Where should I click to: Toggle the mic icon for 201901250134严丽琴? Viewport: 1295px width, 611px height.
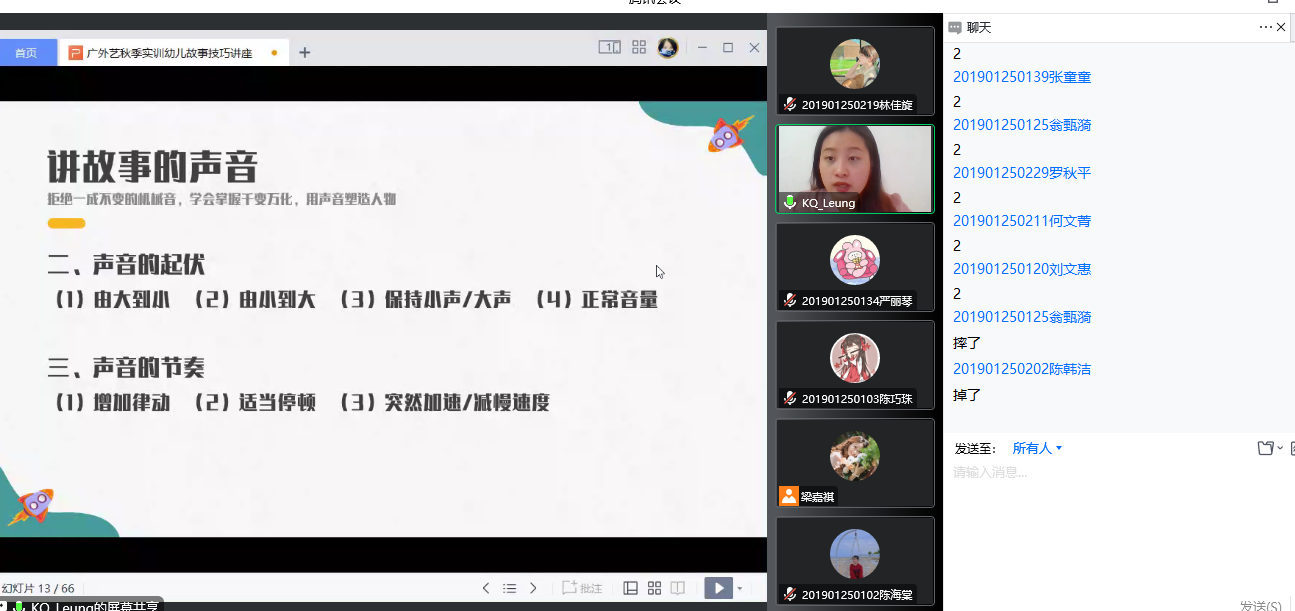point(789,301)
